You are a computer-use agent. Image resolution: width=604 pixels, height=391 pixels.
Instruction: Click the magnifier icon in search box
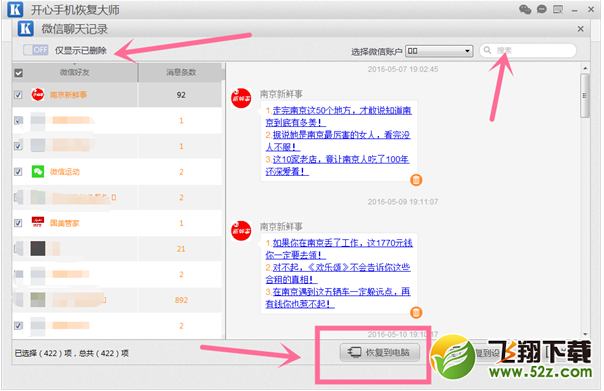(x=487, y=50)
